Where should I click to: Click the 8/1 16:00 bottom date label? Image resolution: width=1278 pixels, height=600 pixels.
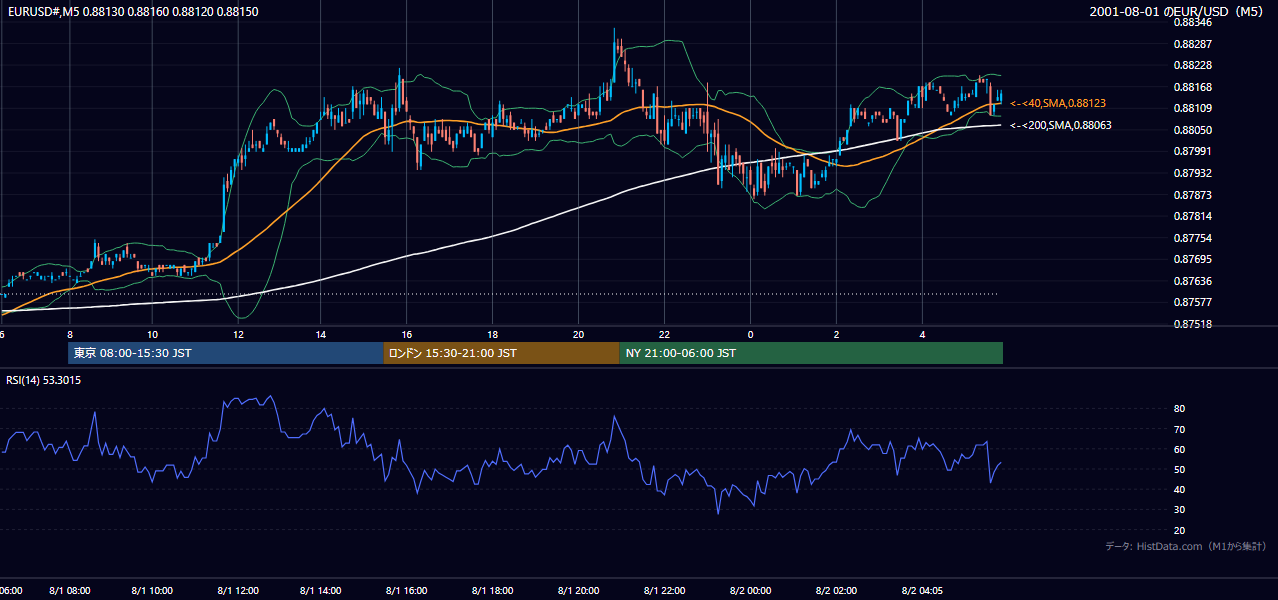[408, 591]
